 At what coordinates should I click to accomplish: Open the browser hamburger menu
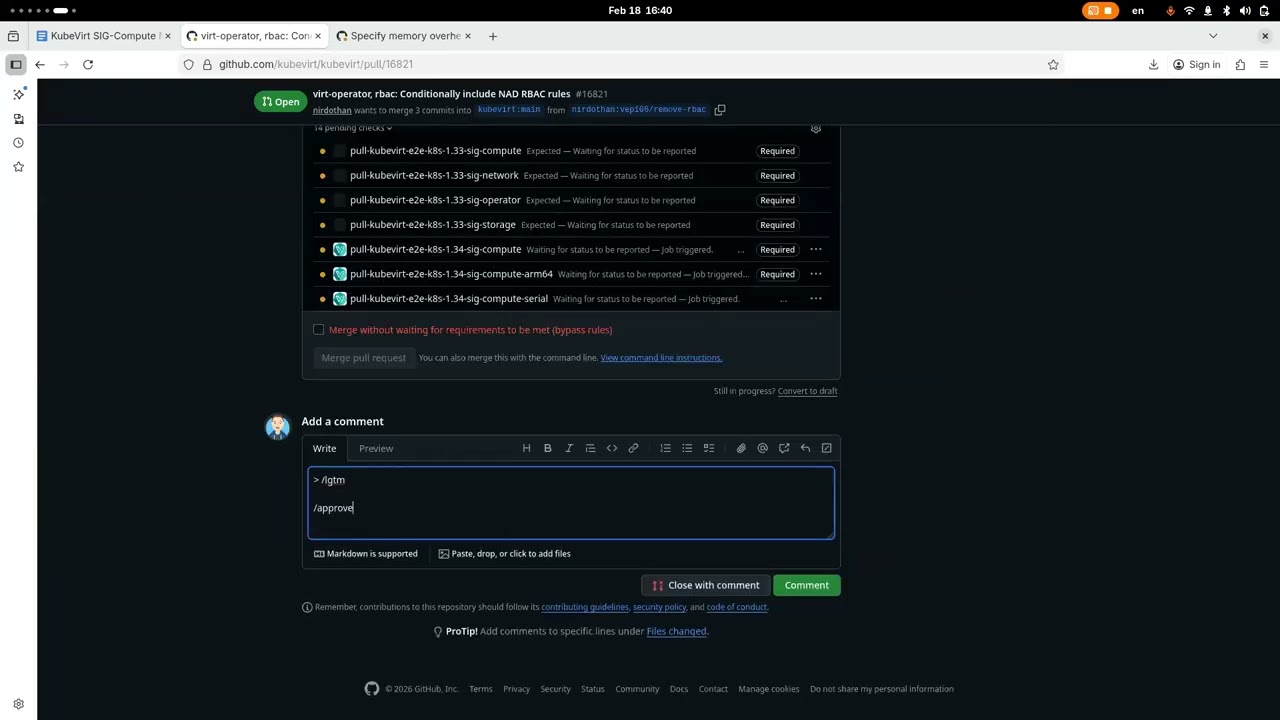pos(1264,64)
